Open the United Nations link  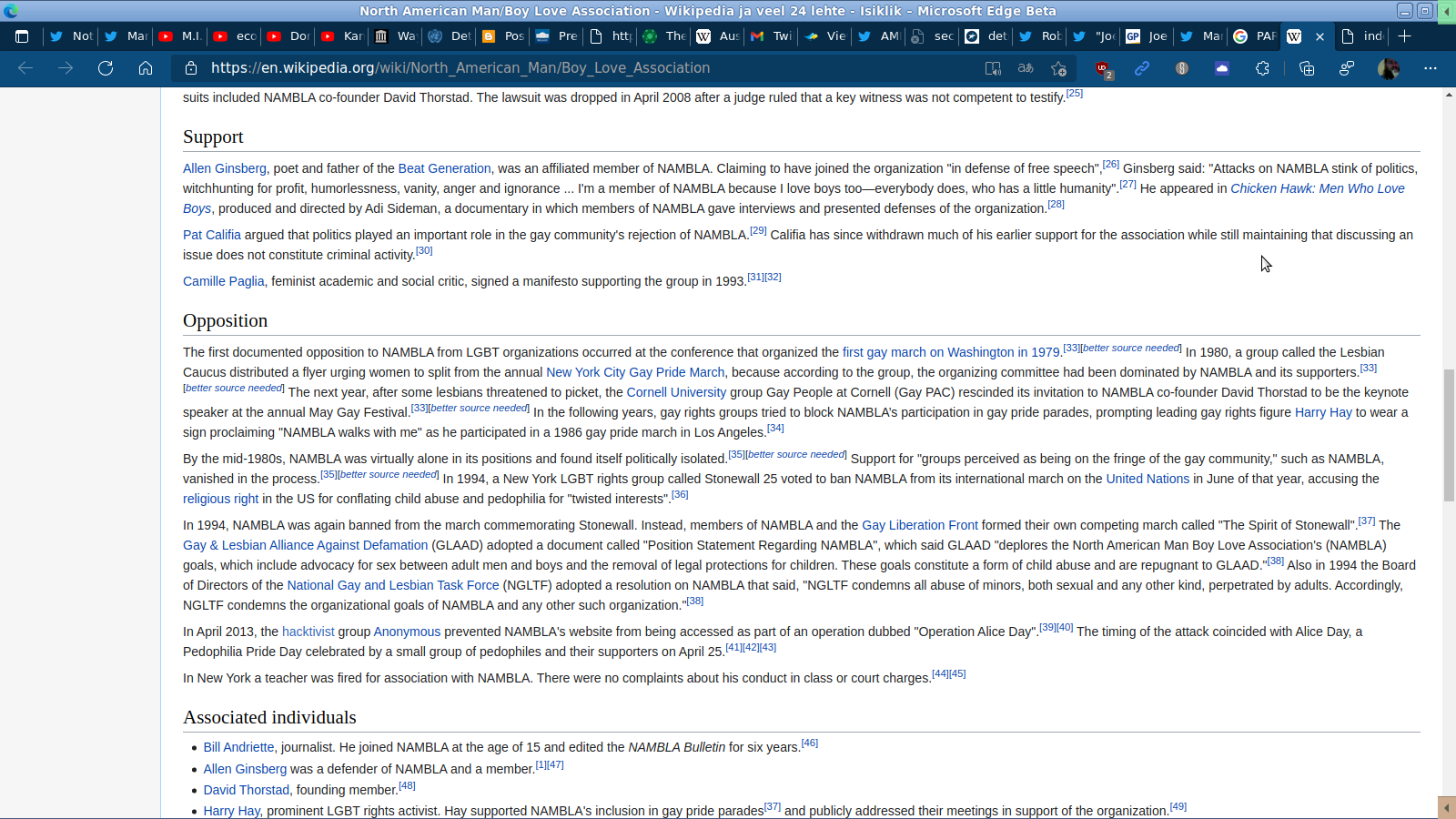point(1148,479)
